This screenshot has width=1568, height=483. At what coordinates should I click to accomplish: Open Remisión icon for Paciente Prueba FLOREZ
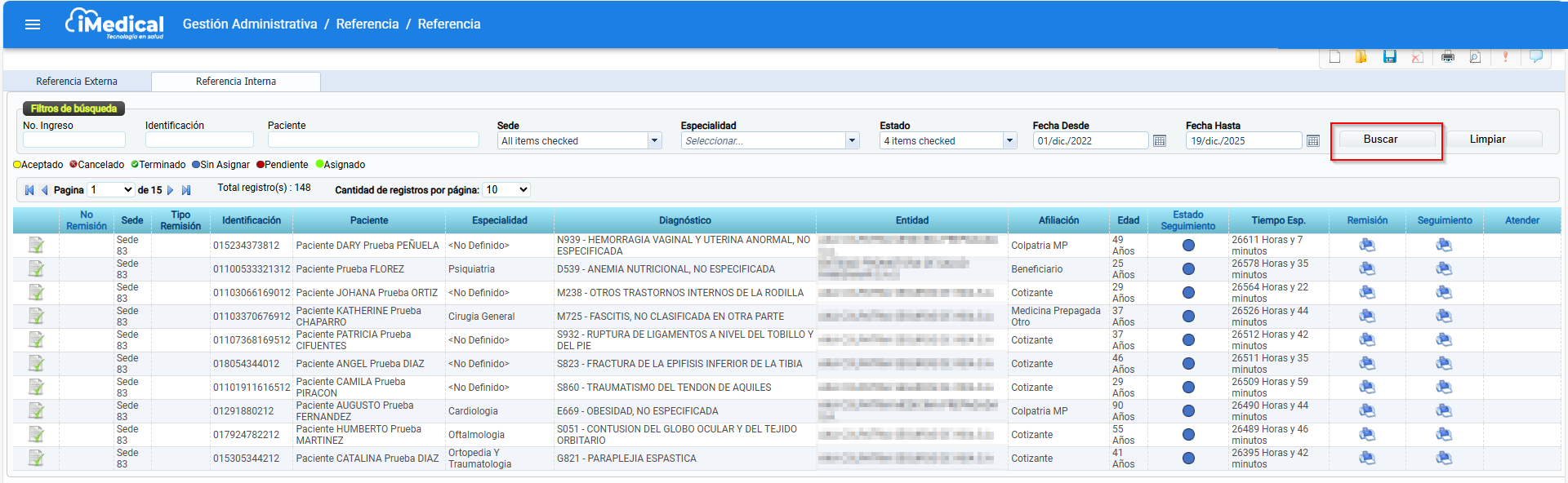1367,268
